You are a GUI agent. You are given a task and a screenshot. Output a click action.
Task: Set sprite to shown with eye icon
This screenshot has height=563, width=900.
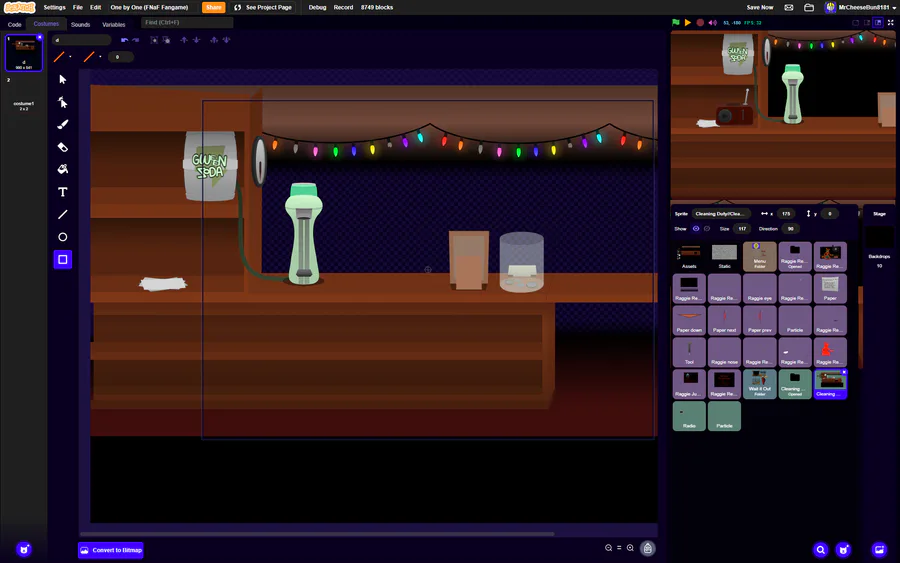[696, 228]
